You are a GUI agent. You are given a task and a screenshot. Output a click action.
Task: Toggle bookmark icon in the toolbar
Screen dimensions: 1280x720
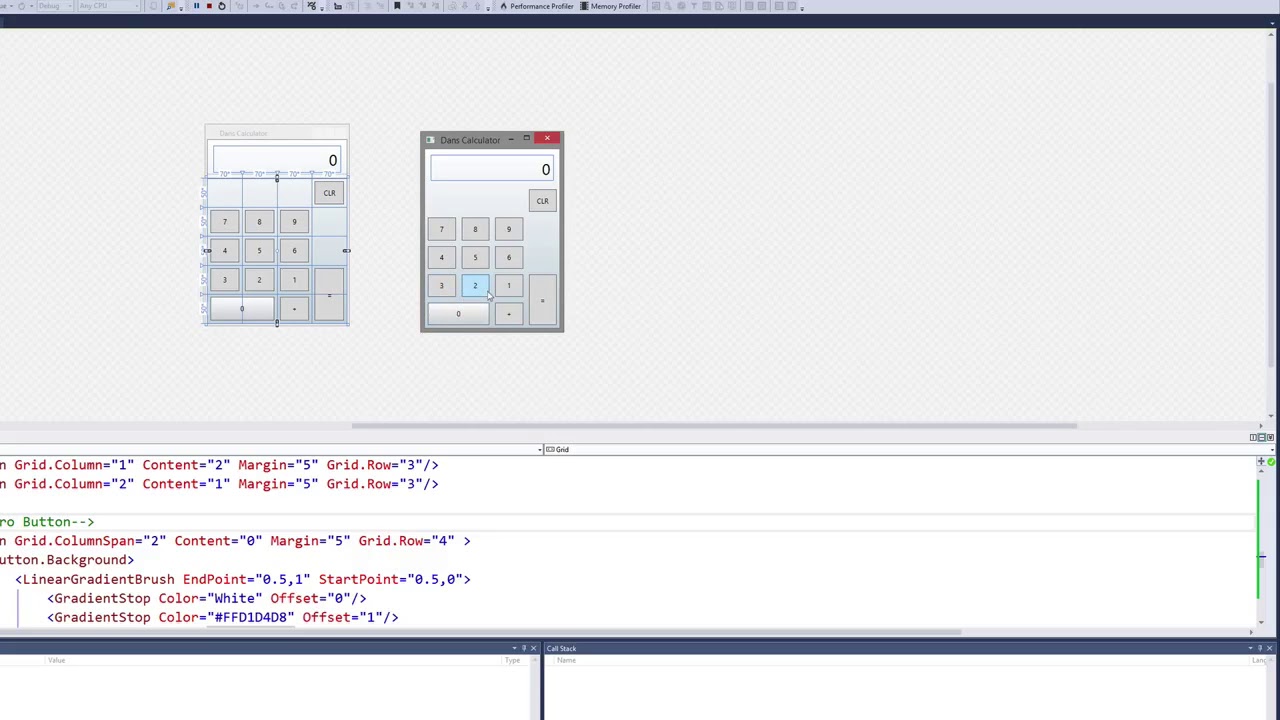coord(397,6)
